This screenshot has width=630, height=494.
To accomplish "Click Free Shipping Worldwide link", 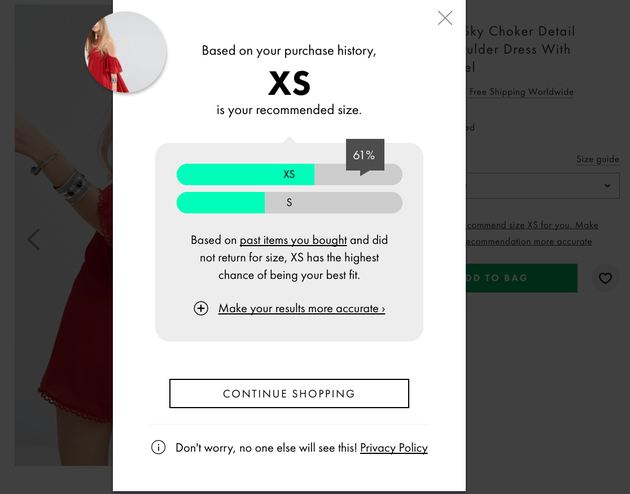I will pyautogui.click(x=521, y=92).
